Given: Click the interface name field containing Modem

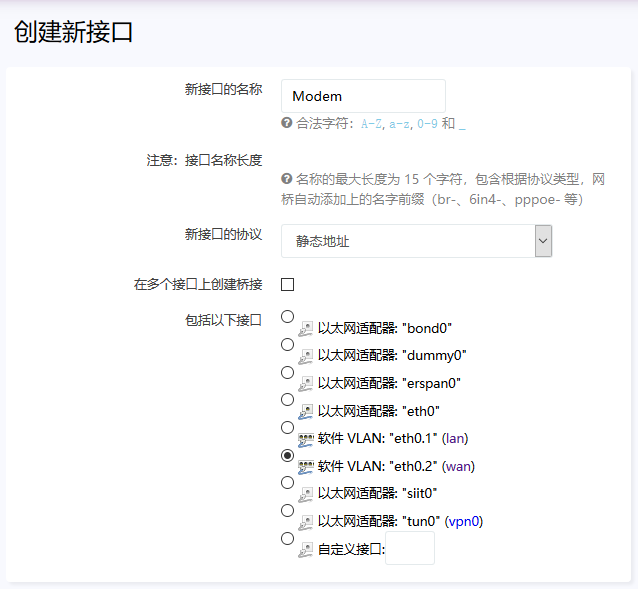Looking at the screenshot, I should tap(363, 96).
